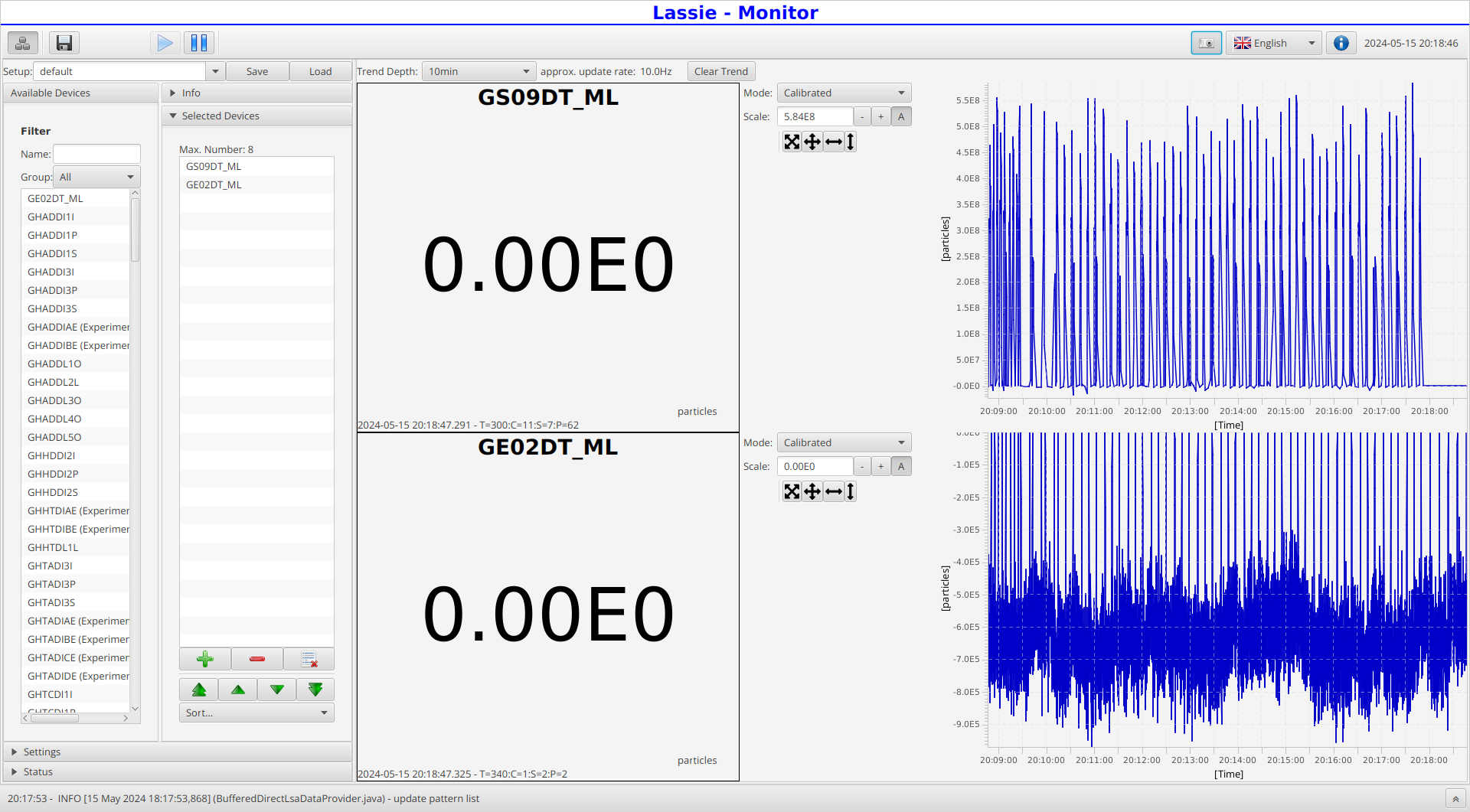1470x812 pixels.
Task: Click vertical zoom icon for GE02DT_ML chart
Action: pyautogui.click(x=850, y=491)
